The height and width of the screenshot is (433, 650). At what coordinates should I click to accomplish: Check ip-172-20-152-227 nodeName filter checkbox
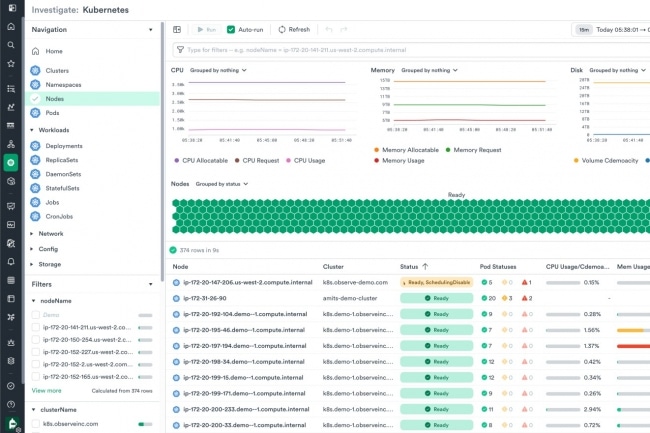point(36,352)
